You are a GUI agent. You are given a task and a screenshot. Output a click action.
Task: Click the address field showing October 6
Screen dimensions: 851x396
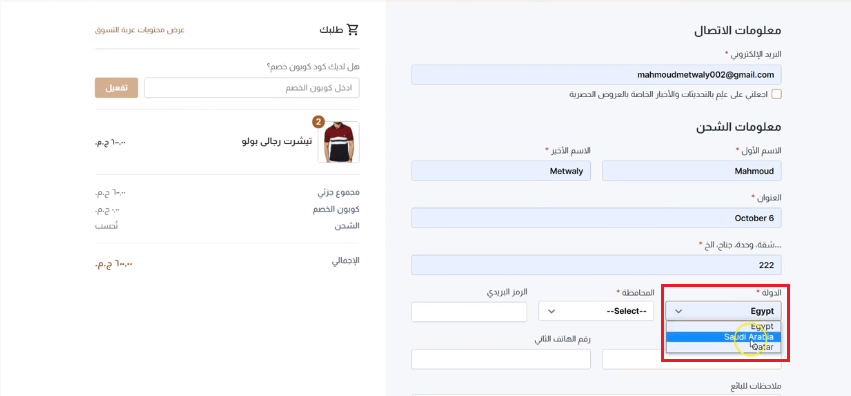pos(596,218)
